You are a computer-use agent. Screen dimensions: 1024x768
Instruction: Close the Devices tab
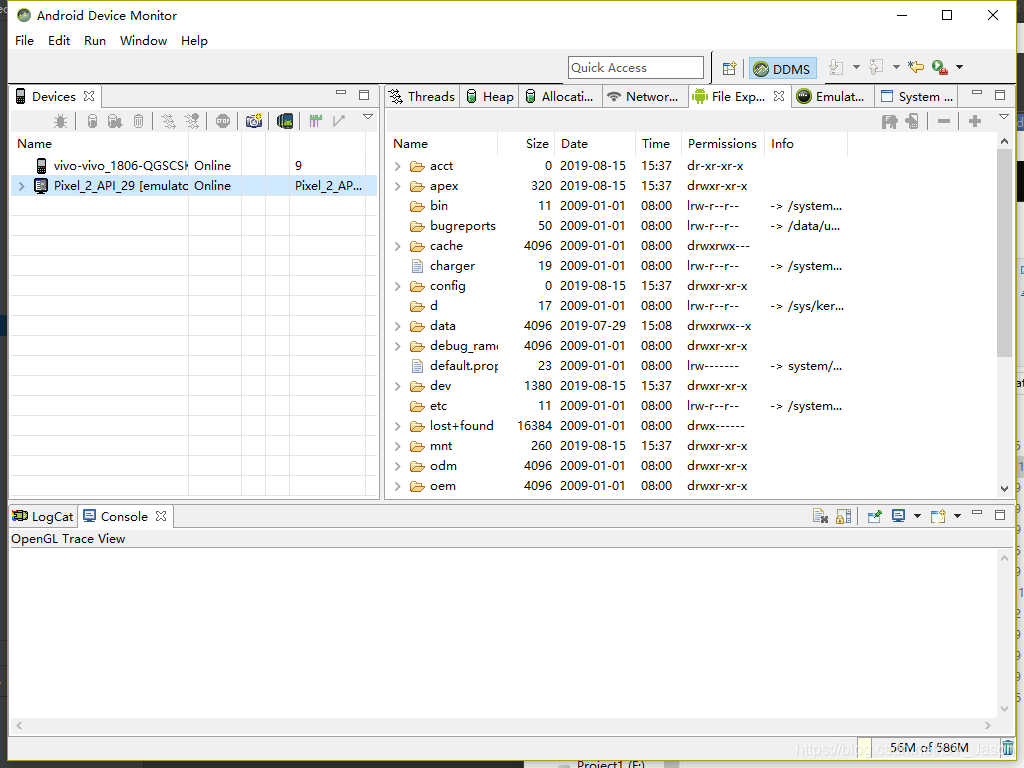coord(89,96)
